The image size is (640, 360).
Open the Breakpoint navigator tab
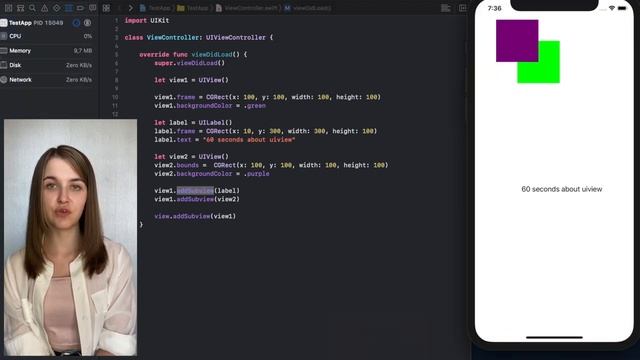point(80,8)
